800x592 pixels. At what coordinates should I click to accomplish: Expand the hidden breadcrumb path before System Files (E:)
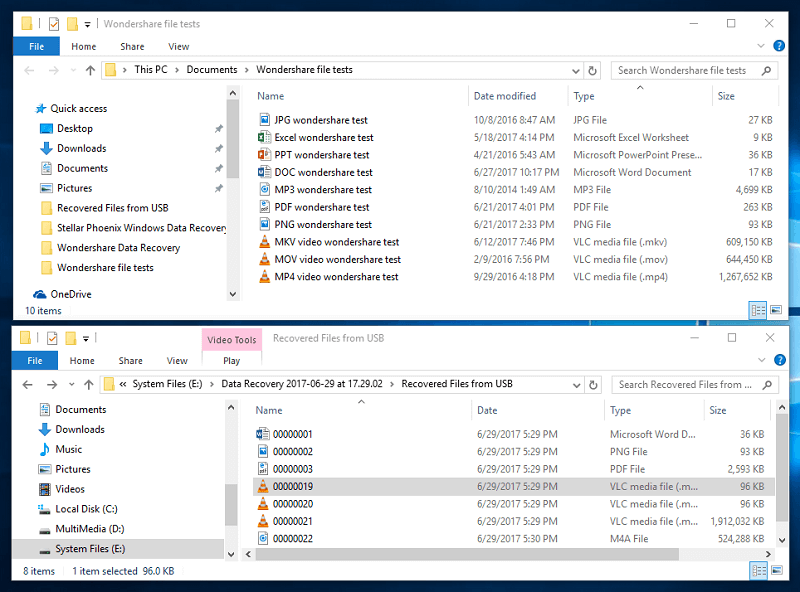tap(123, 384)
